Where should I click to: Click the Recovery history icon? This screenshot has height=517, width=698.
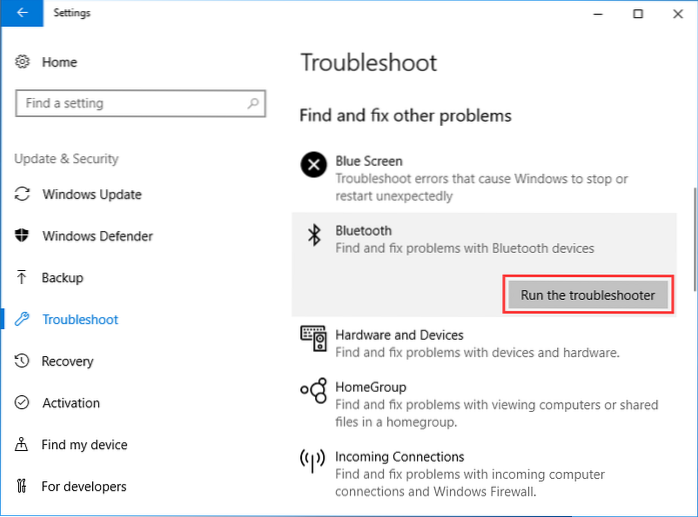click(x=23, y=361)
